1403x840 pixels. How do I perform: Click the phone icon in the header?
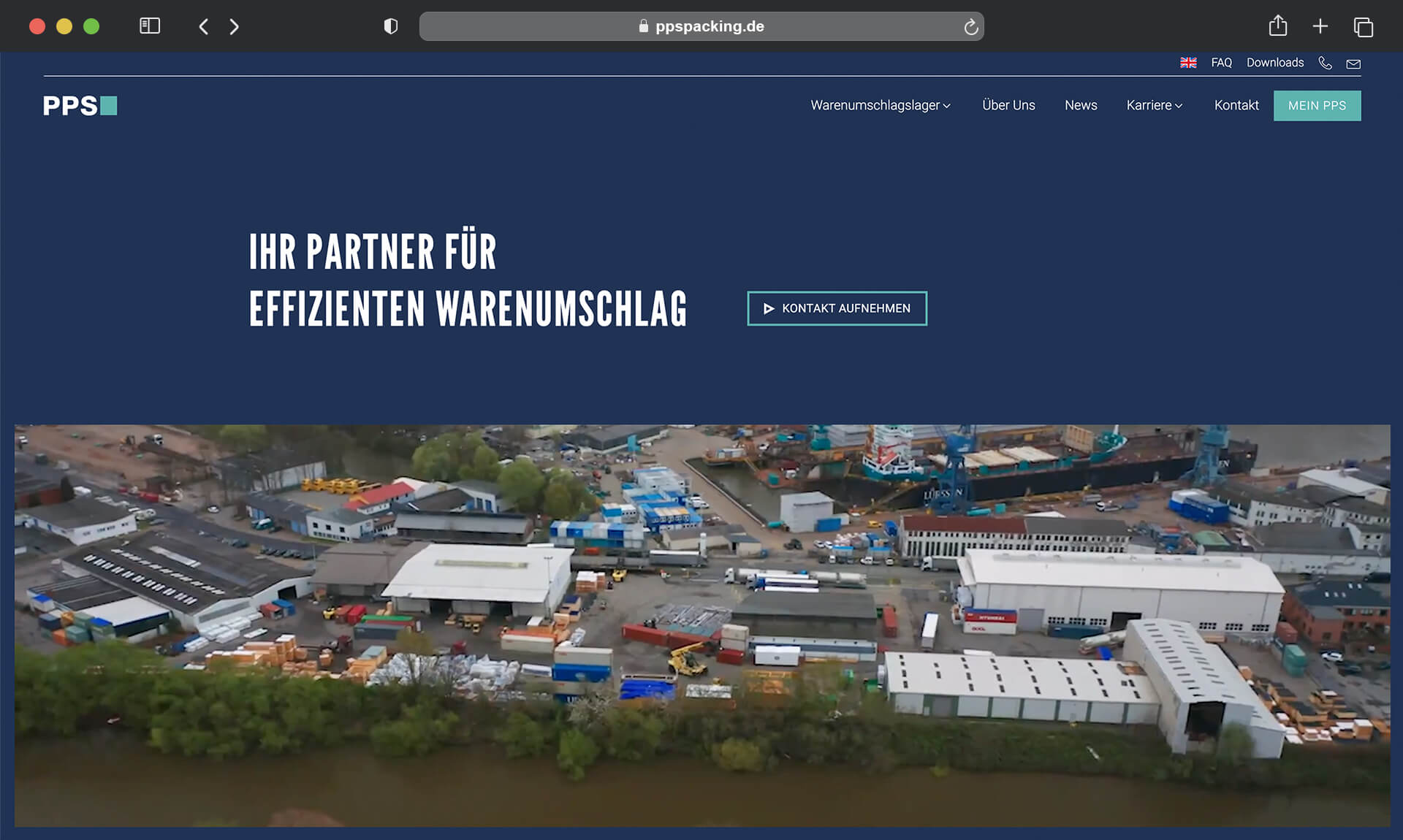(1325, 63)
